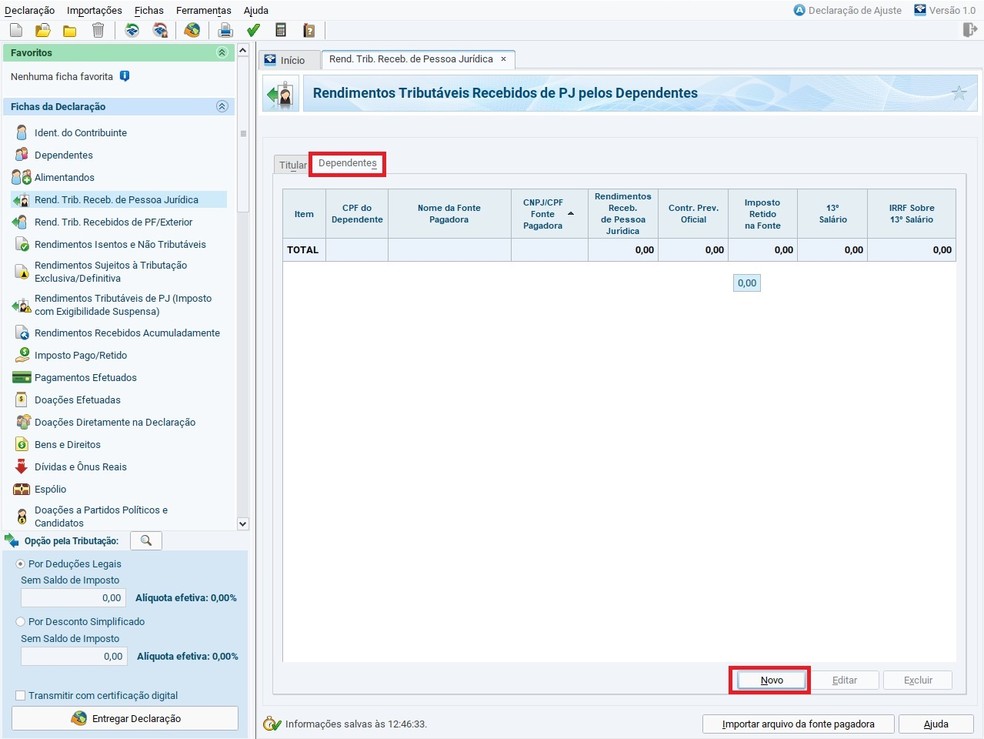Screen dimensions: 984x739
Task: Open the Importações menu
Action: (94, 10)
